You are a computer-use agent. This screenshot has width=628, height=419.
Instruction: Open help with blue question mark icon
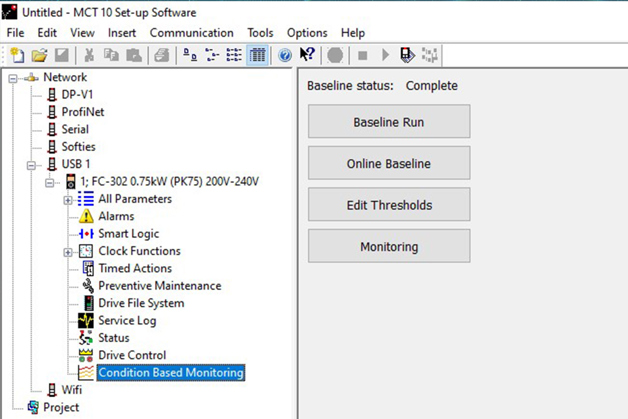(285, 55)
